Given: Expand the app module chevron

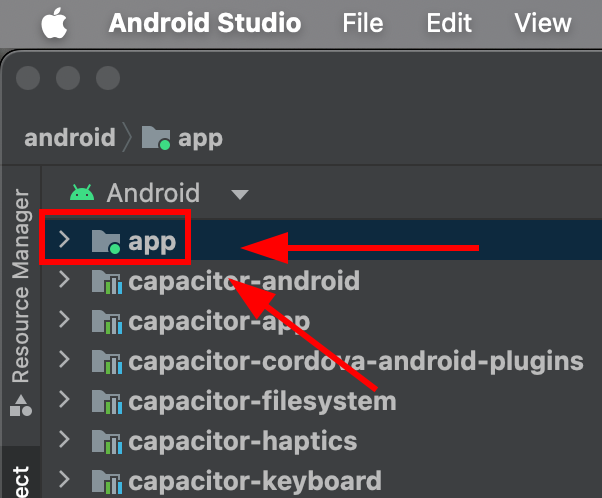Looking at the screenshot, I should coord(65,240).
